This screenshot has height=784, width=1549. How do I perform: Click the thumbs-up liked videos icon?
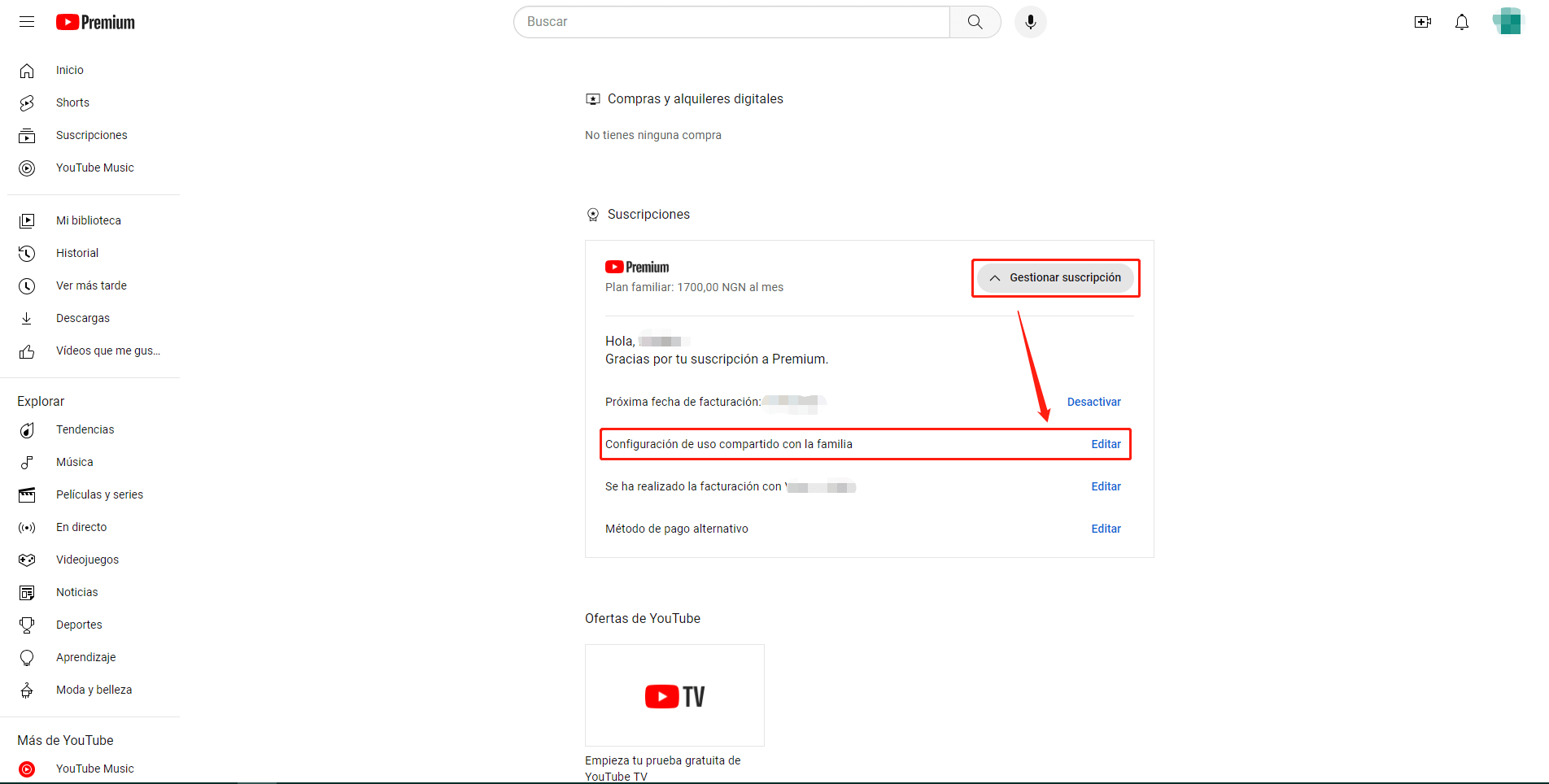pyautogui.click(x=27, y=351)
